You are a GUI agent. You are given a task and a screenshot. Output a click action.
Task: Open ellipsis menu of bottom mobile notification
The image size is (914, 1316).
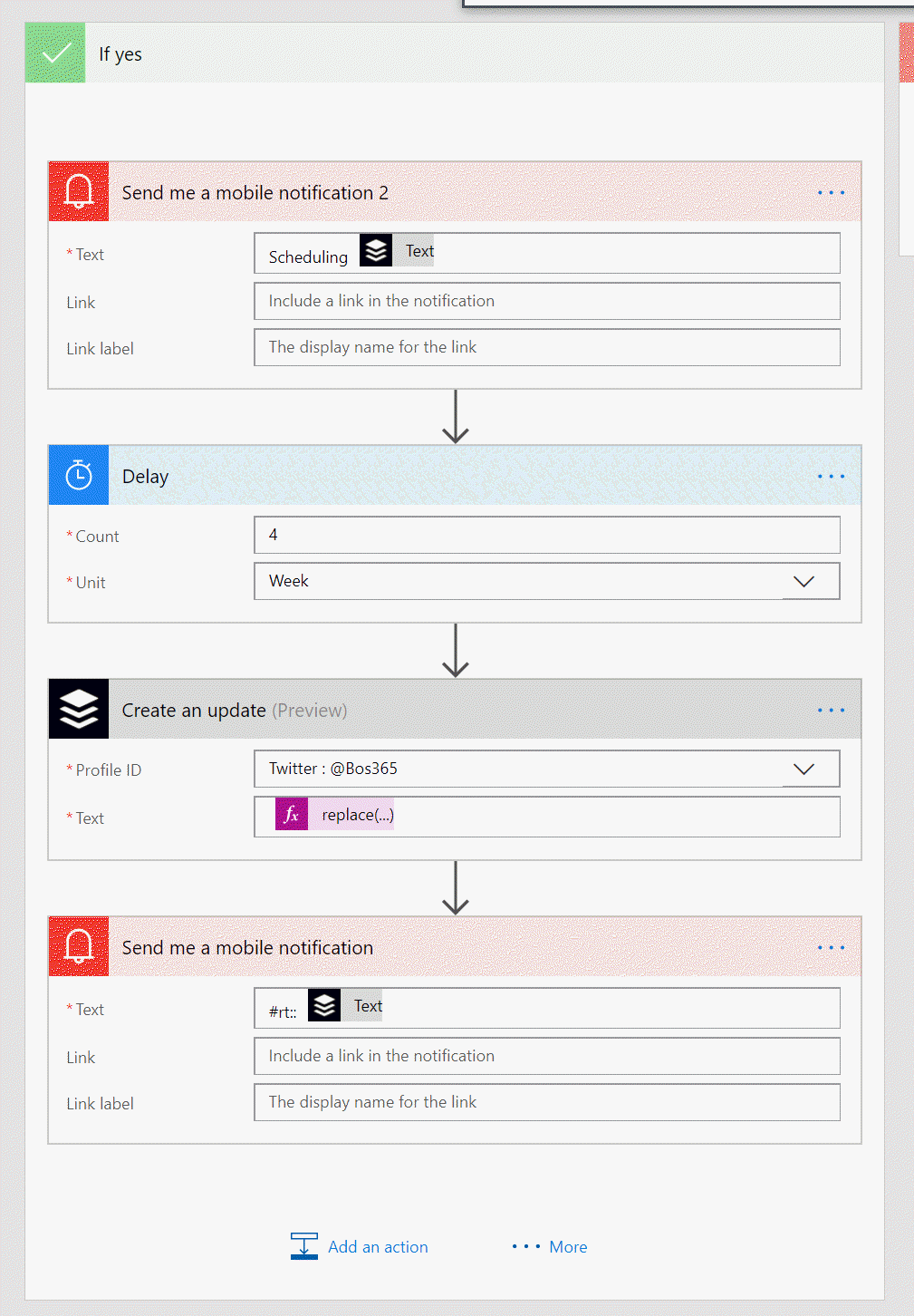click(831, 948)
